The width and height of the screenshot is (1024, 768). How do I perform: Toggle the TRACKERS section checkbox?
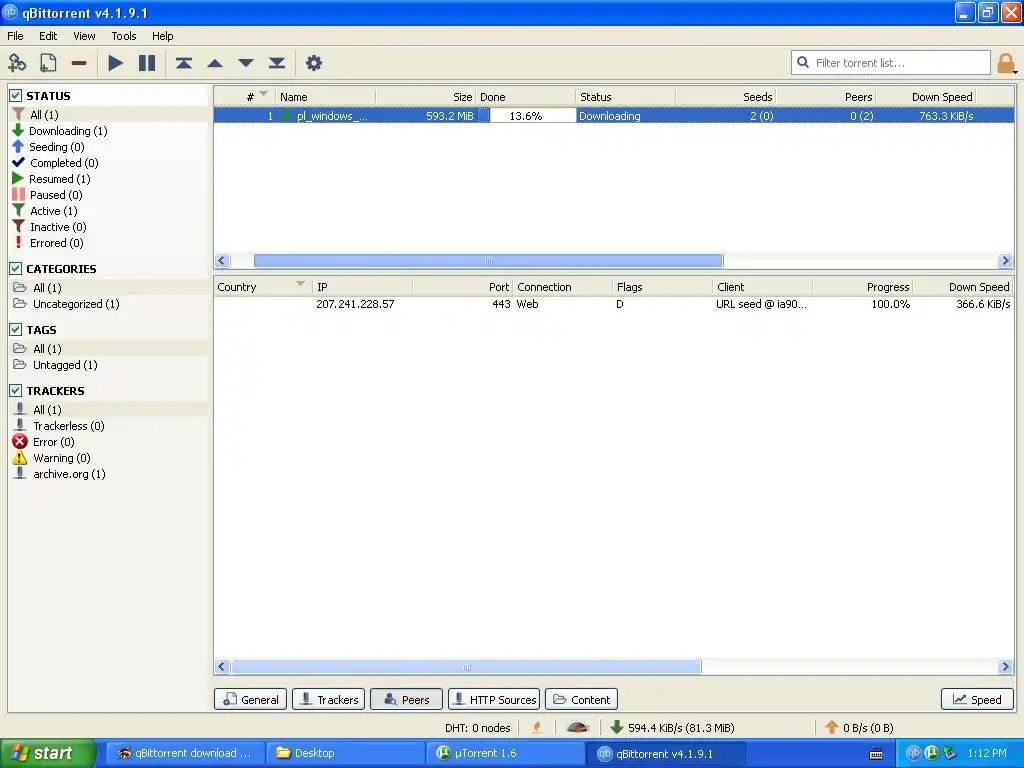[16, 391]
